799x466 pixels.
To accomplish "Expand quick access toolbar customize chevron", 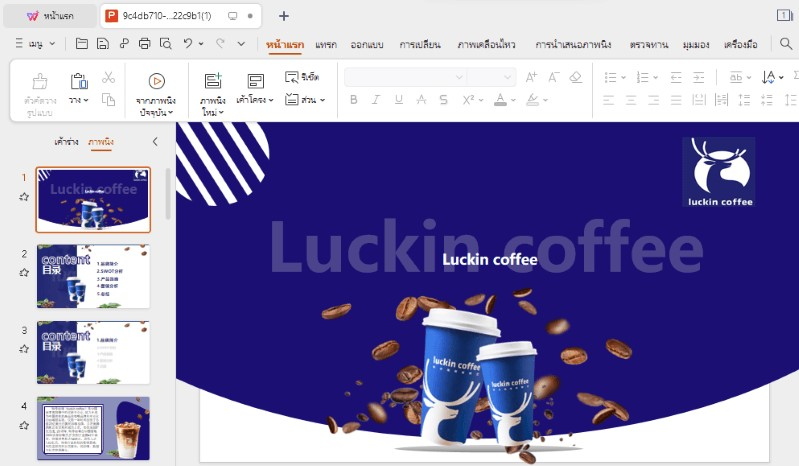I will (x=241, y=44).
